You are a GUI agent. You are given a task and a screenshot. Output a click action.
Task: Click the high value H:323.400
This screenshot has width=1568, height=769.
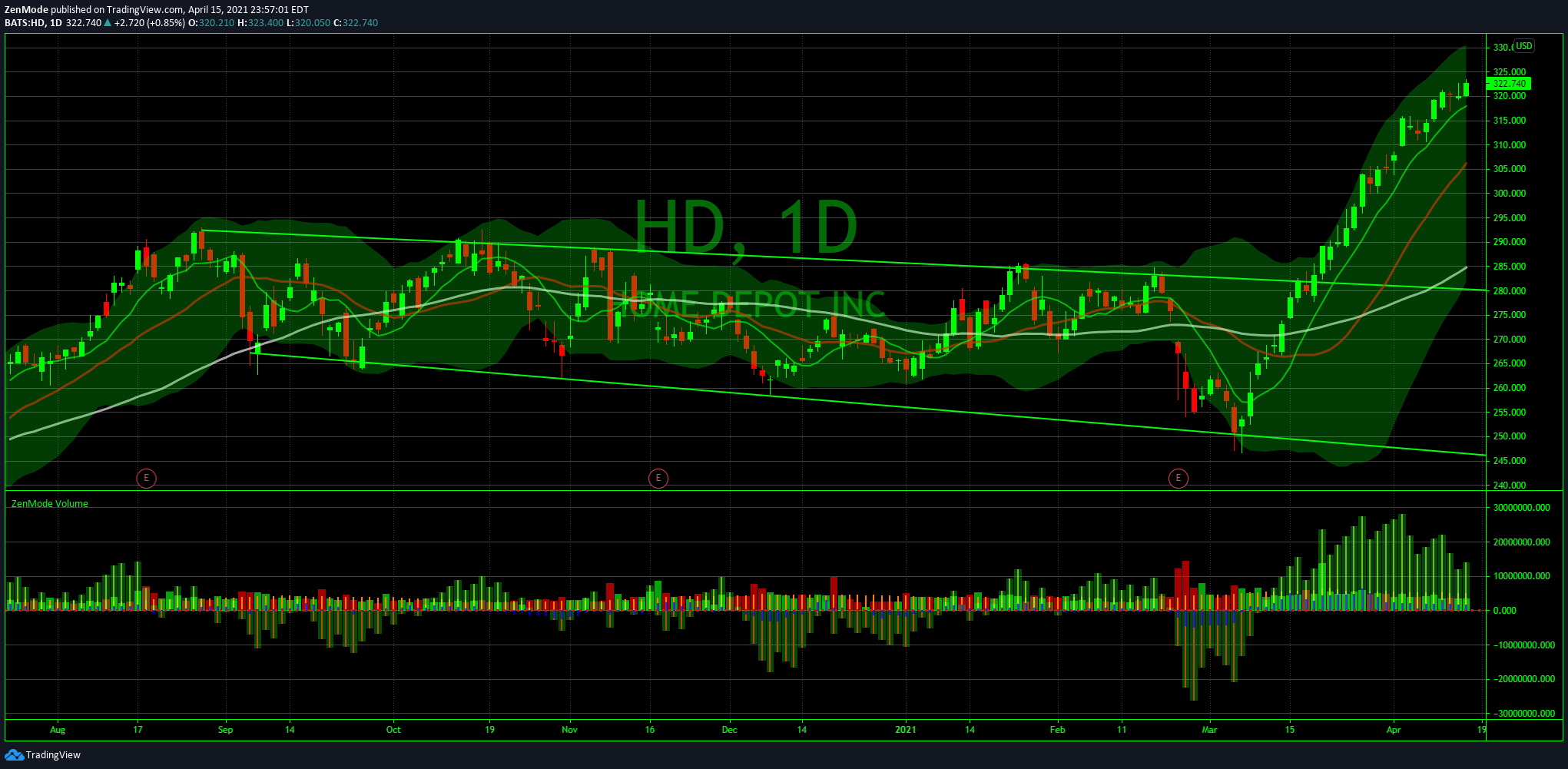click(x=260, y=23)
